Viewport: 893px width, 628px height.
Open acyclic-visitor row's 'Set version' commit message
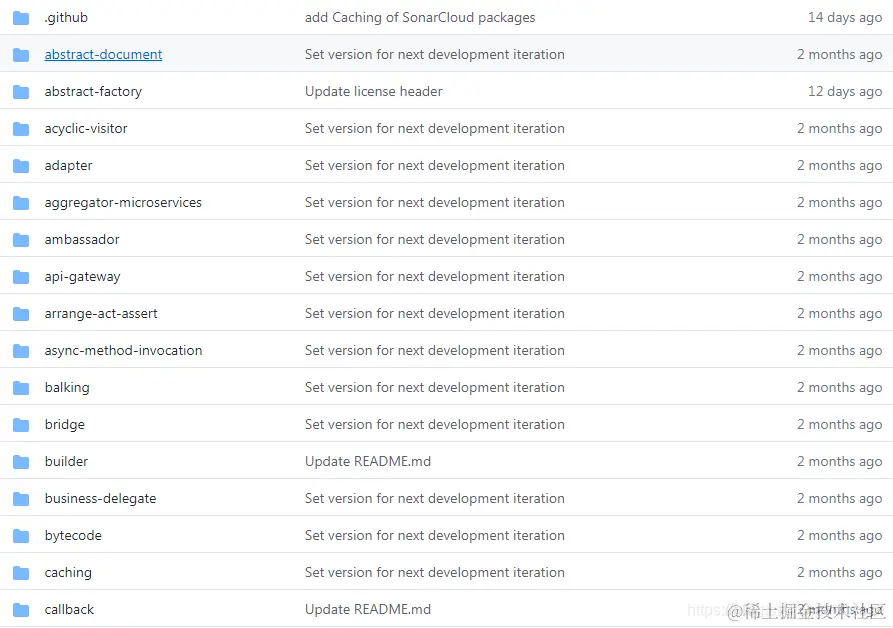pos(435,129)
